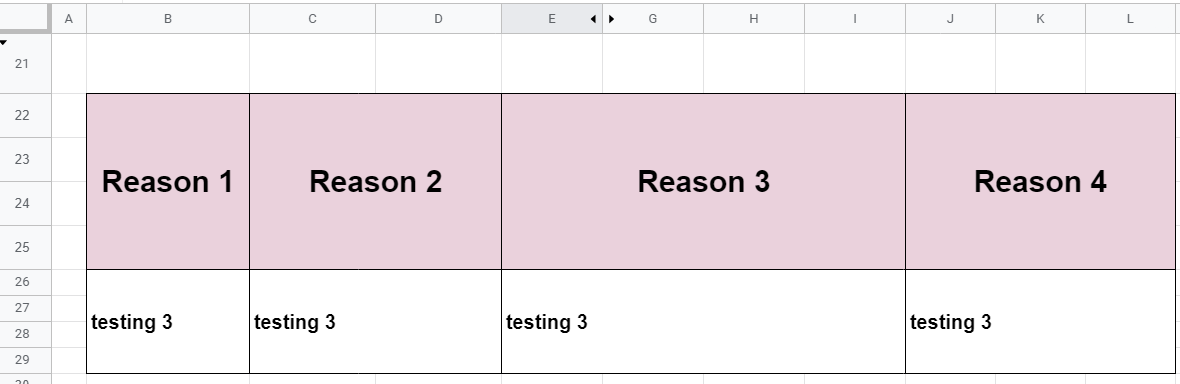Click the Reason 3 merged cell

click(704, 181)
